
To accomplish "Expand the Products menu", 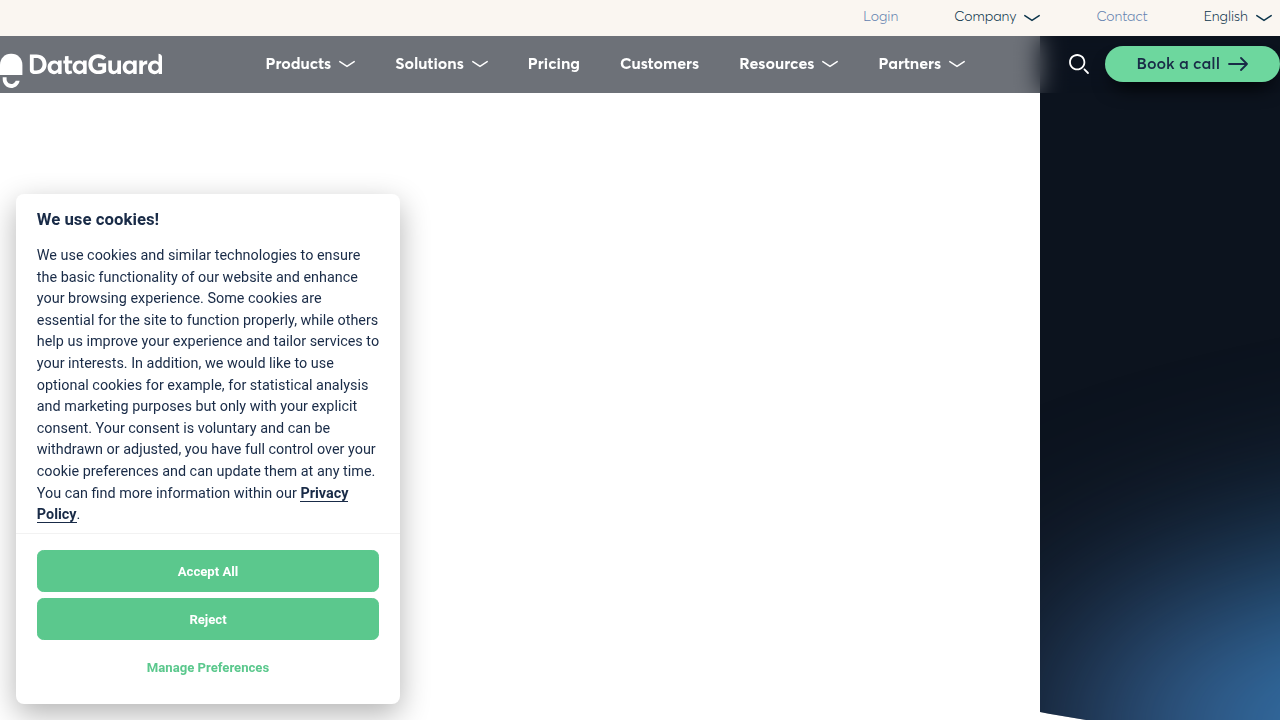I will point(310,64).
